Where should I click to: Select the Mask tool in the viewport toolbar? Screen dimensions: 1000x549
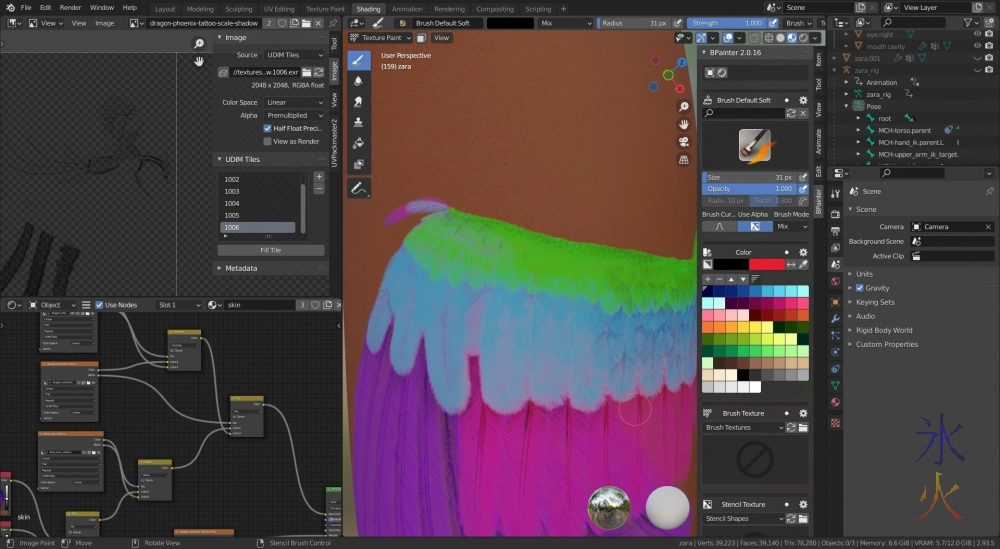tap(359, 164)
